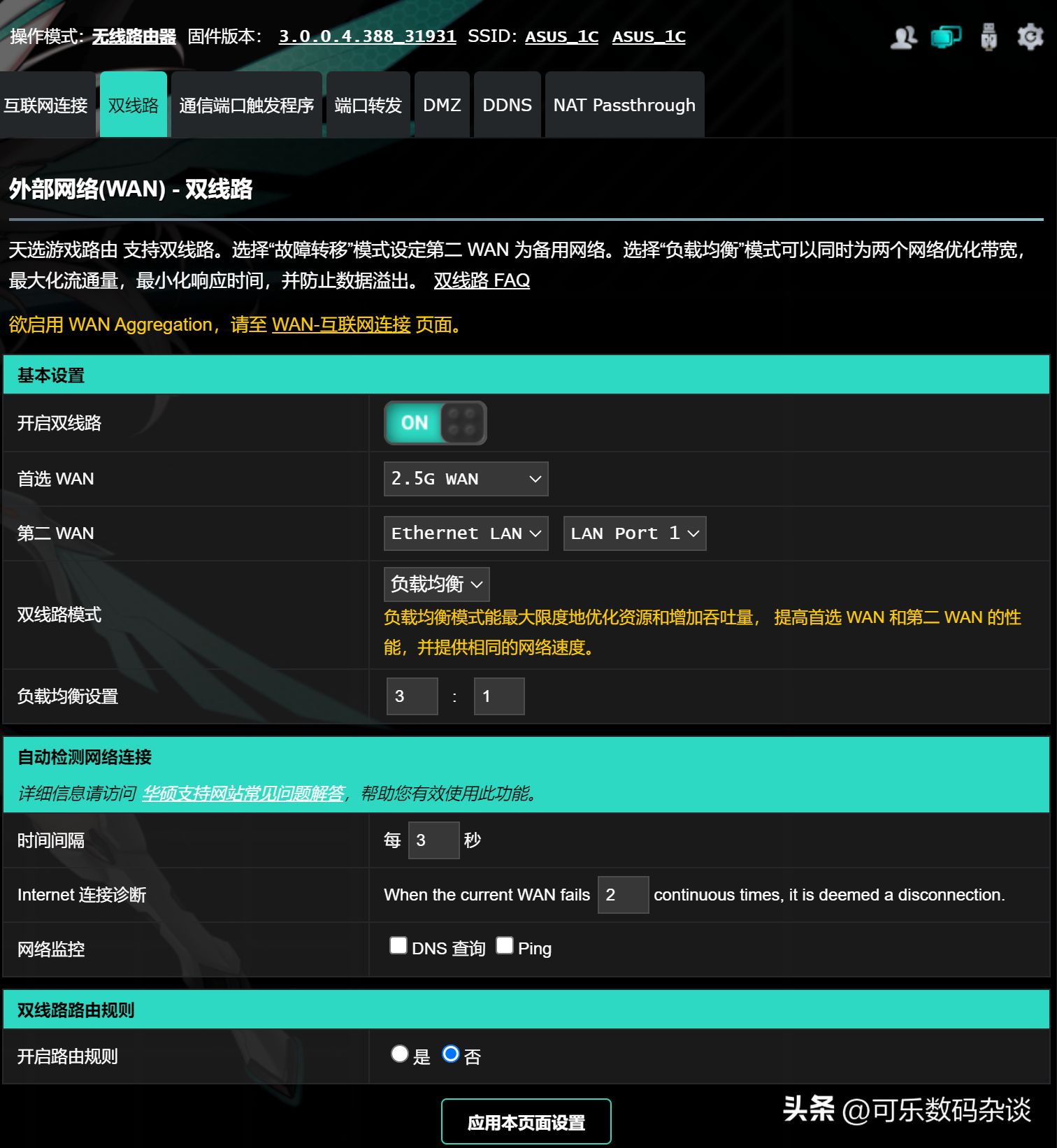Click the 应用本页面设置 button

click(x=526, y=1122)
